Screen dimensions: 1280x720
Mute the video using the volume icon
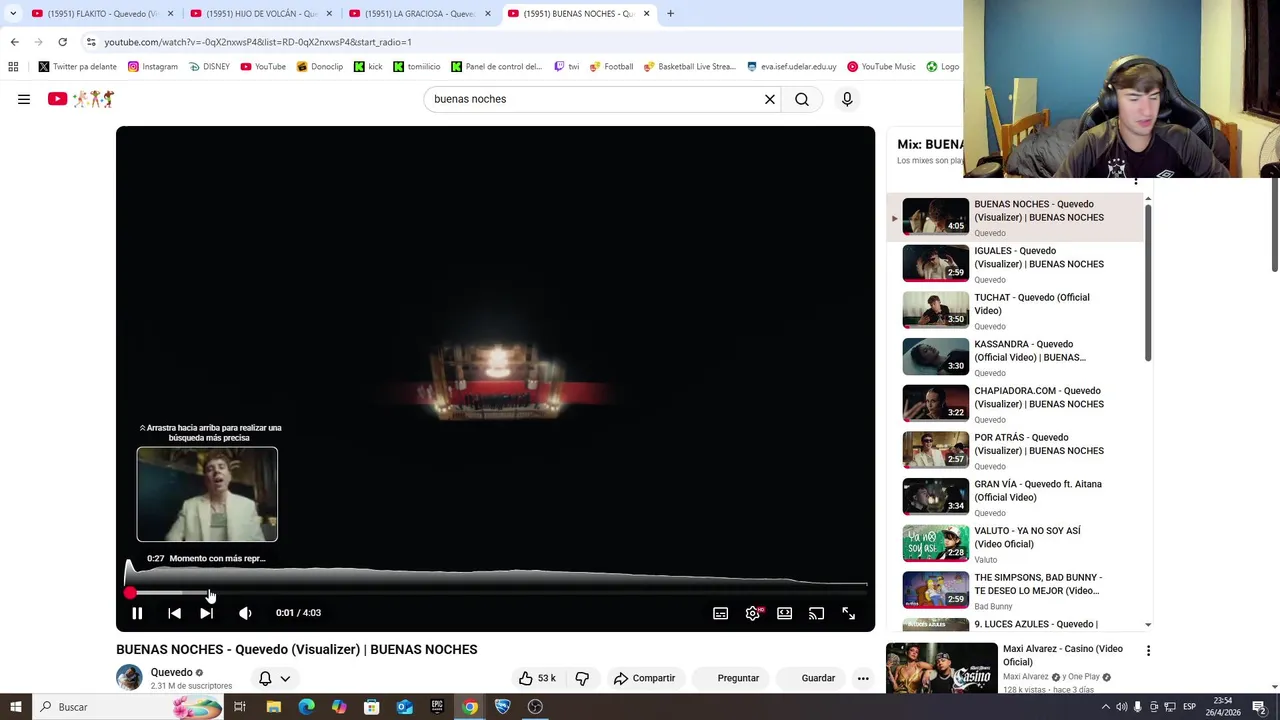click(245, 613)
